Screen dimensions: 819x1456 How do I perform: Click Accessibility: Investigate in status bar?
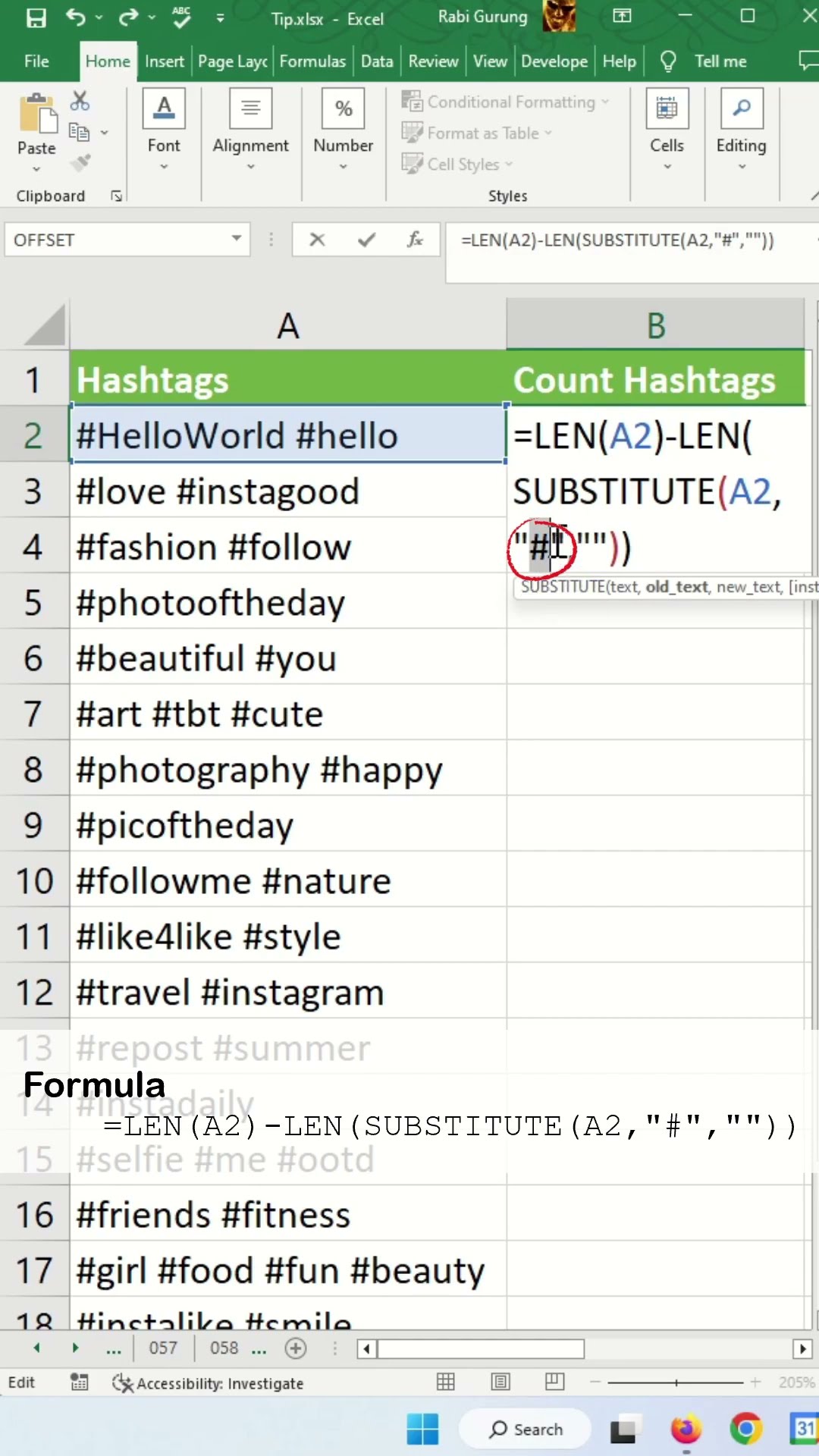[x=208, y=1383]
